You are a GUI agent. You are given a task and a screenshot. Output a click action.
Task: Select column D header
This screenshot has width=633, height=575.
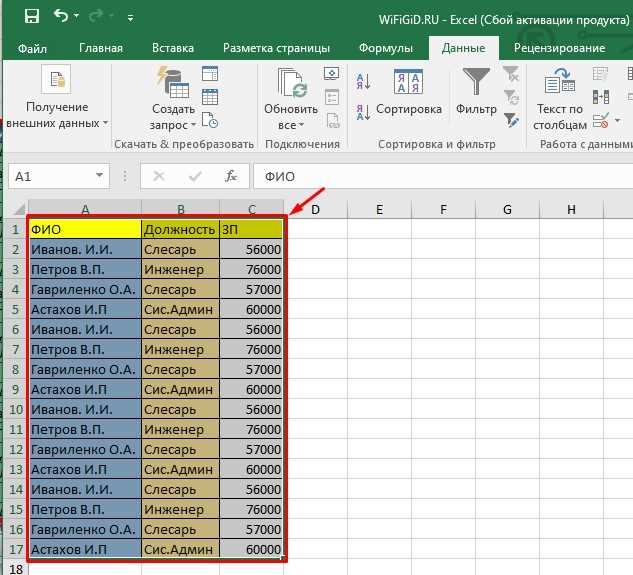315,209
